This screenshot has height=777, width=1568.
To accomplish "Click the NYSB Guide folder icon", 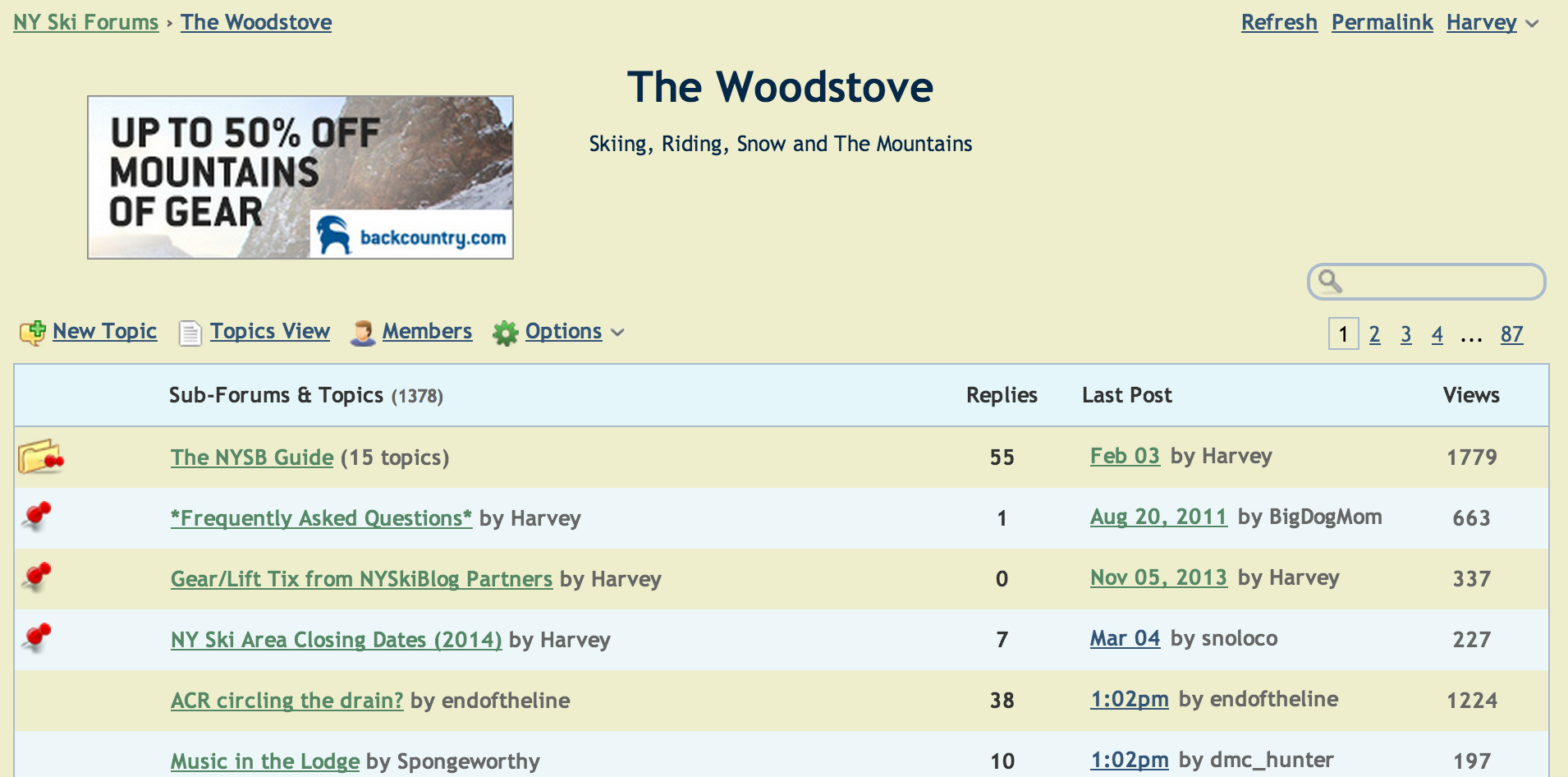I will [x=40, y=457].
